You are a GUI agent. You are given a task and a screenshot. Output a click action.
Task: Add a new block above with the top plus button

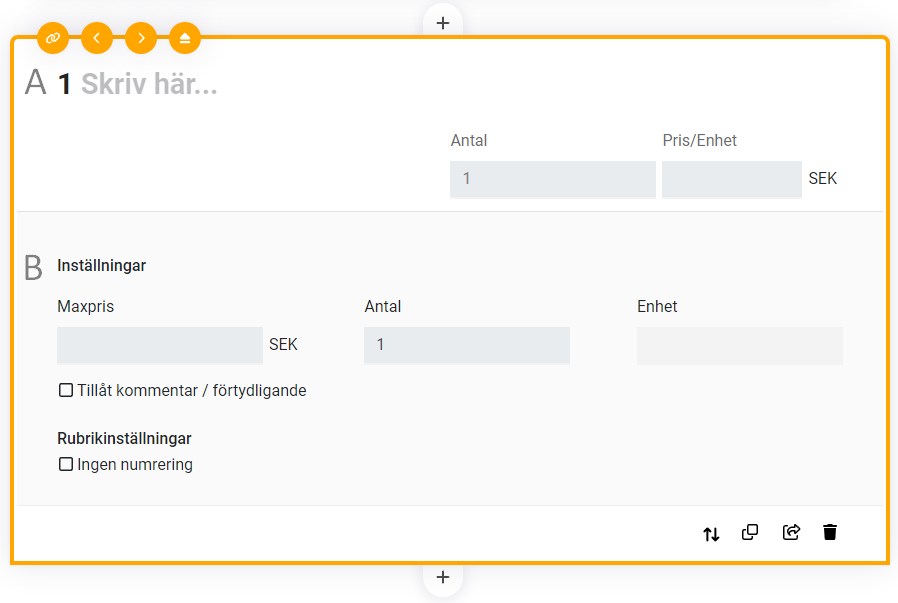point(443,22)
